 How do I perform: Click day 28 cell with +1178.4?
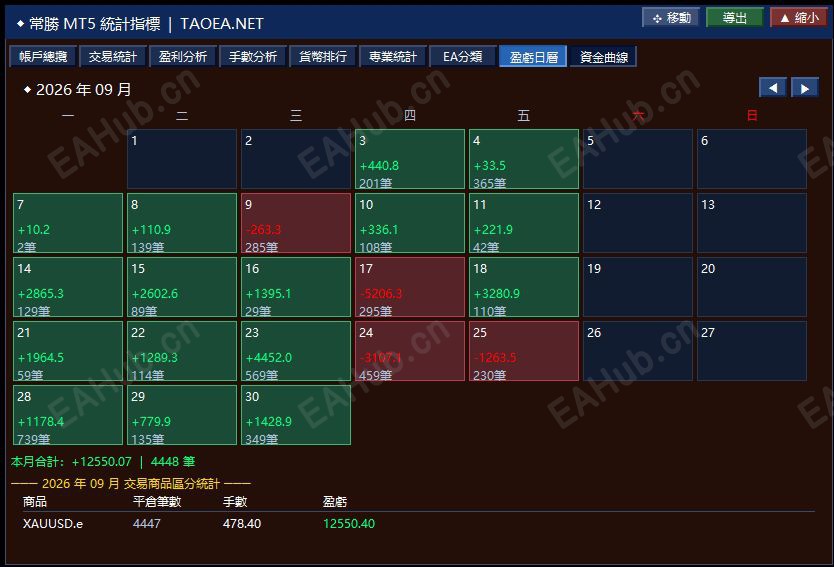(68, 415)
